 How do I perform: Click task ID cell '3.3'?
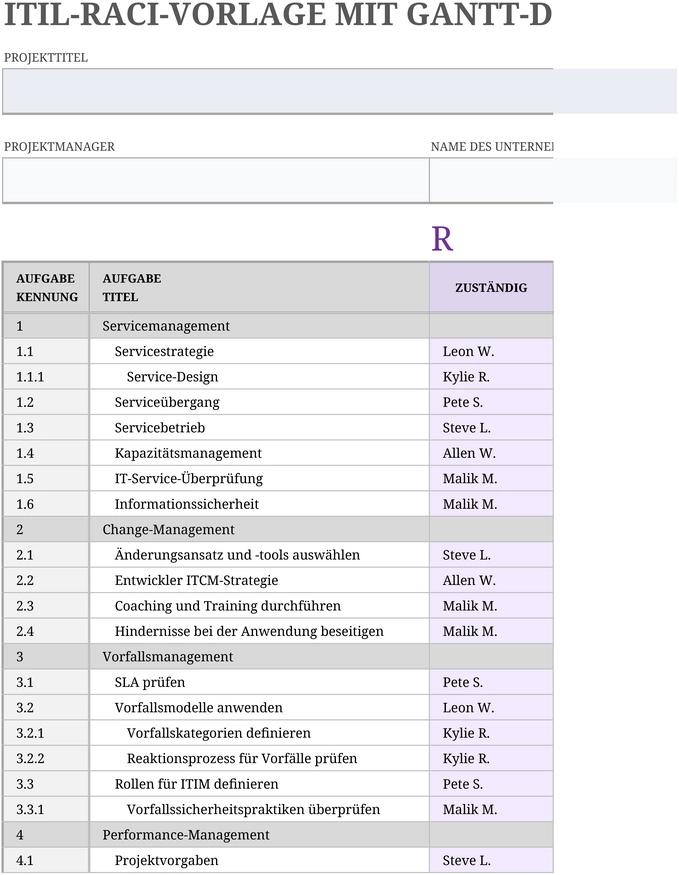[46, 784]
